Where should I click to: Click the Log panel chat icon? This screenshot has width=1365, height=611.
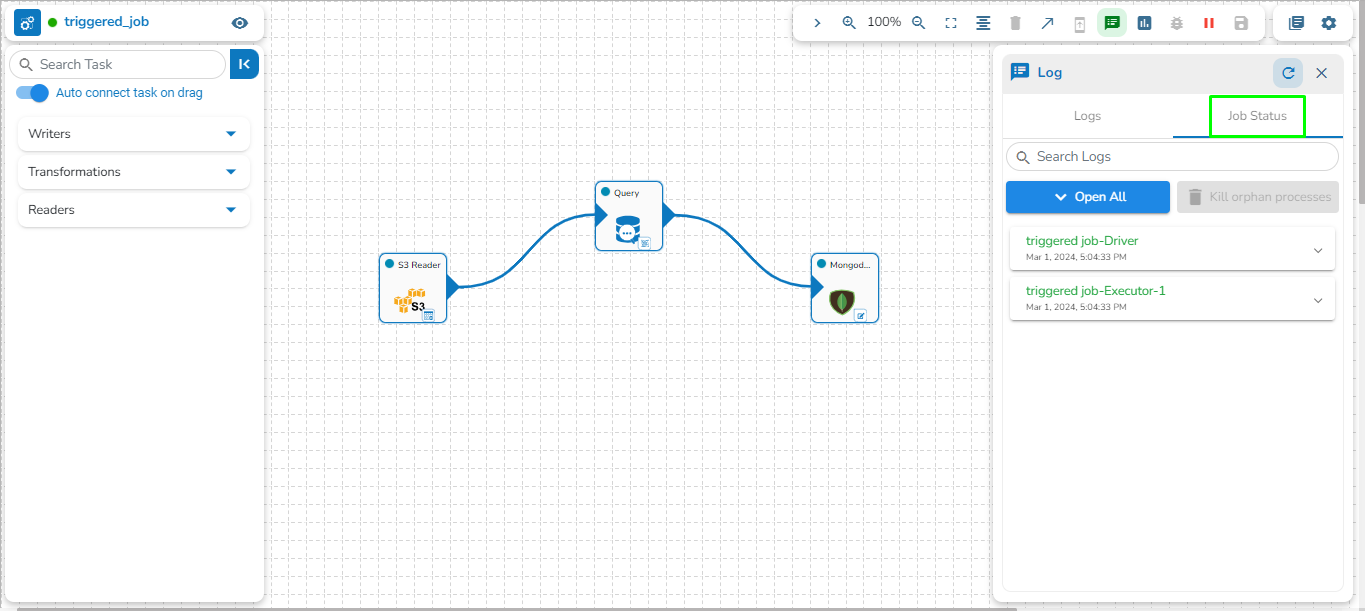pyautogui.click(x=1020, y=72)
